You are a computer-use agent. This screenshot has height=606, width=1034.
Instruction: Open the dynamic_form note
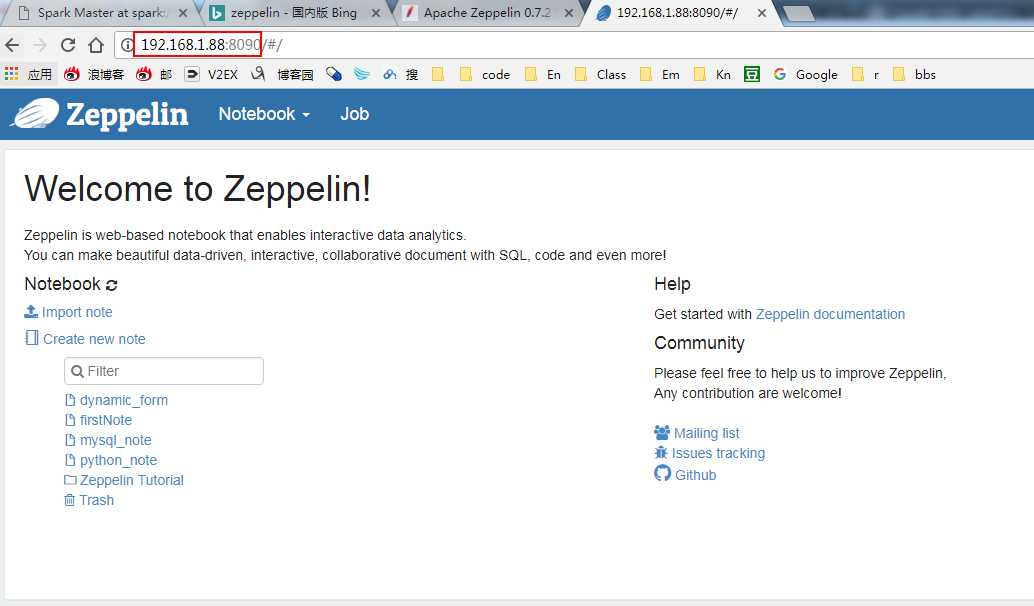point(117,400)
